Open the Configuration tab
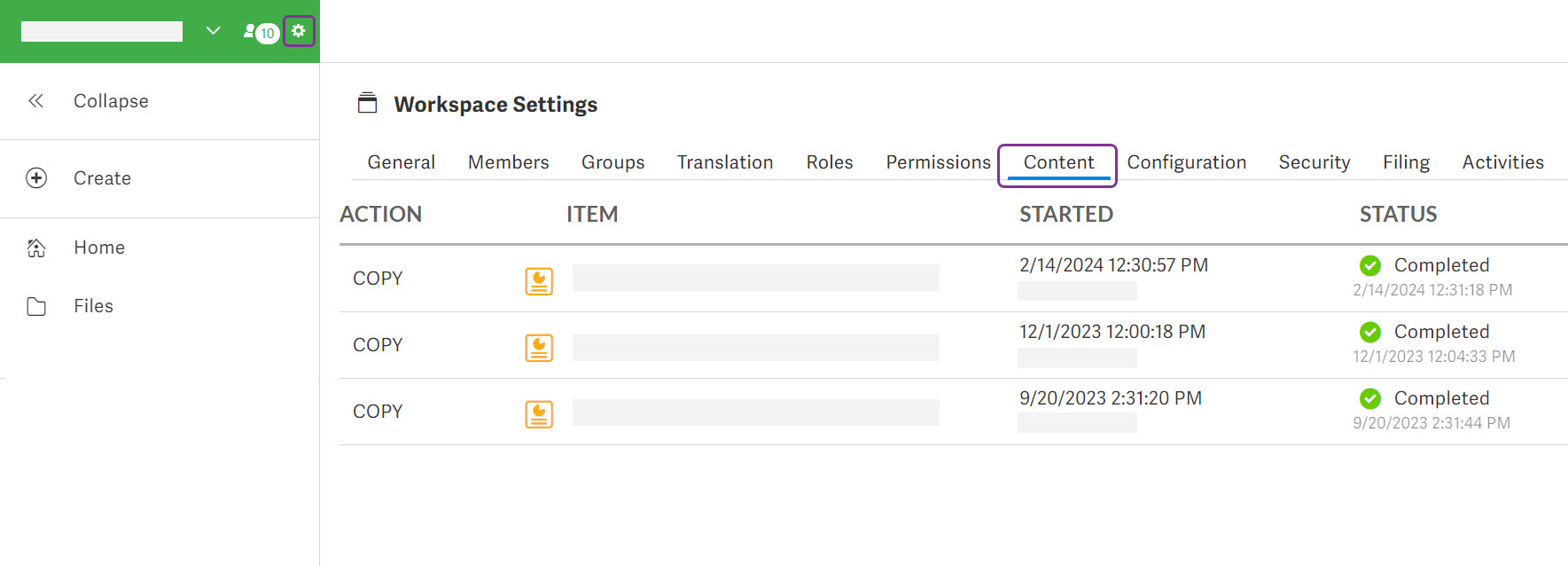This screenshot has width=1568, height=566. 1187,162
